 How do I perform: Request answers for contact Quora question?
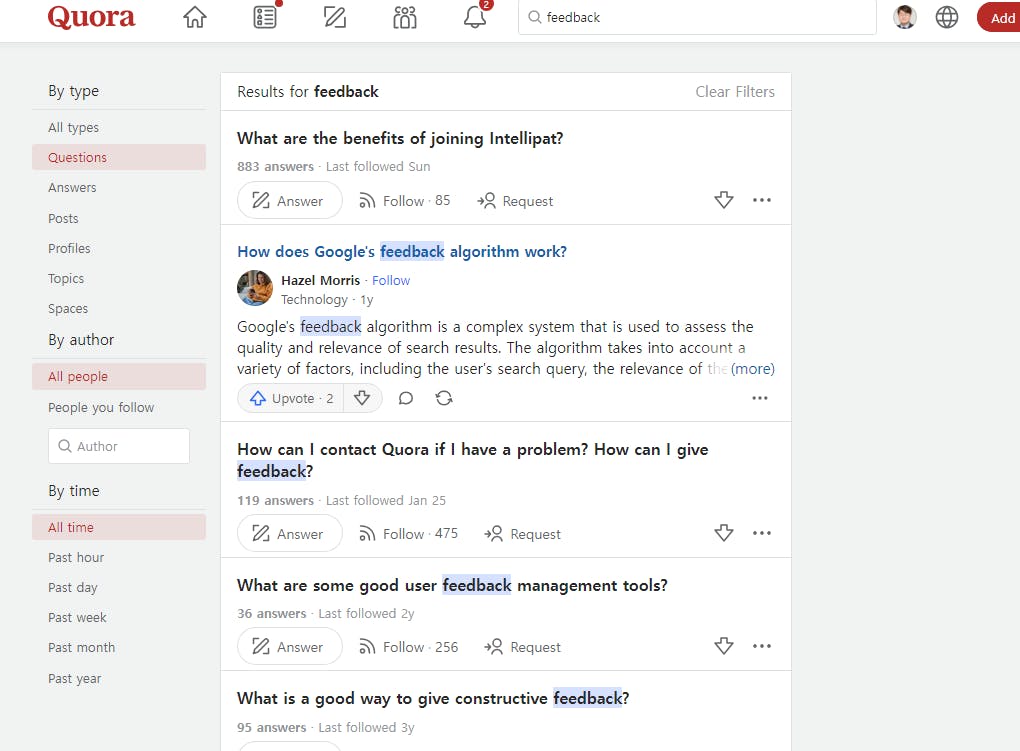[x=522, y=534]
